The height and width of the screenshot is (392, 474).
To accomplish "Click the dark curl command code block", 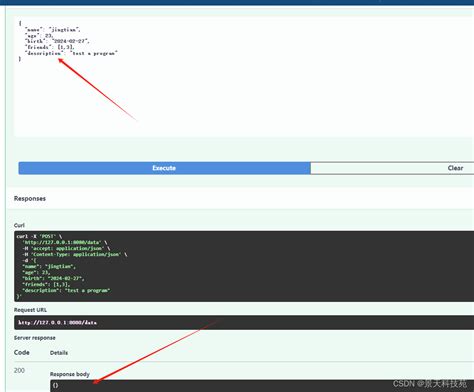I will pyautogui.click(x=244, y=266).
